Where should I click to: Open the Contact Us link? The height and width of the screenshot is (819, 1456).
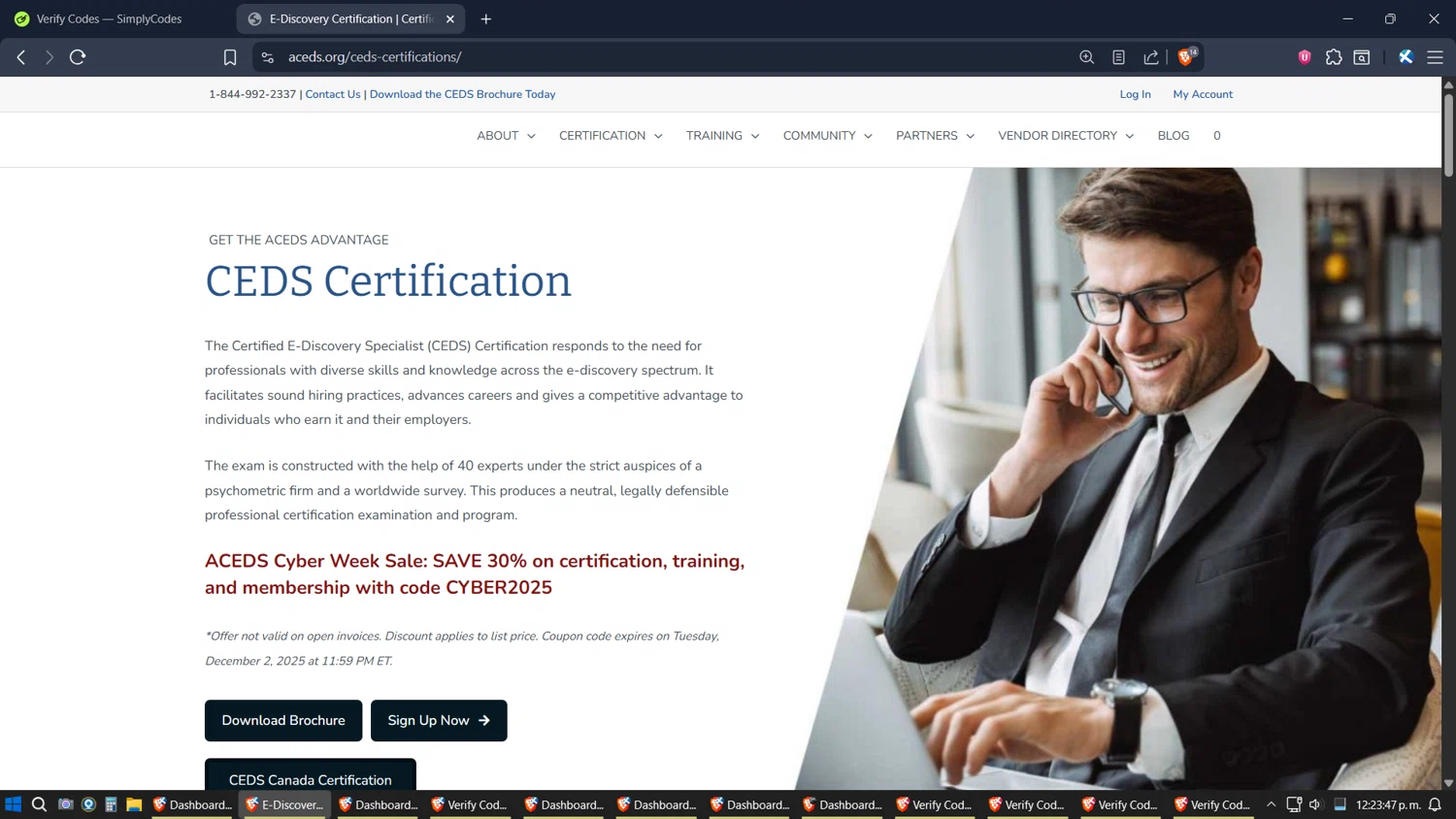(x=333, y=94)
